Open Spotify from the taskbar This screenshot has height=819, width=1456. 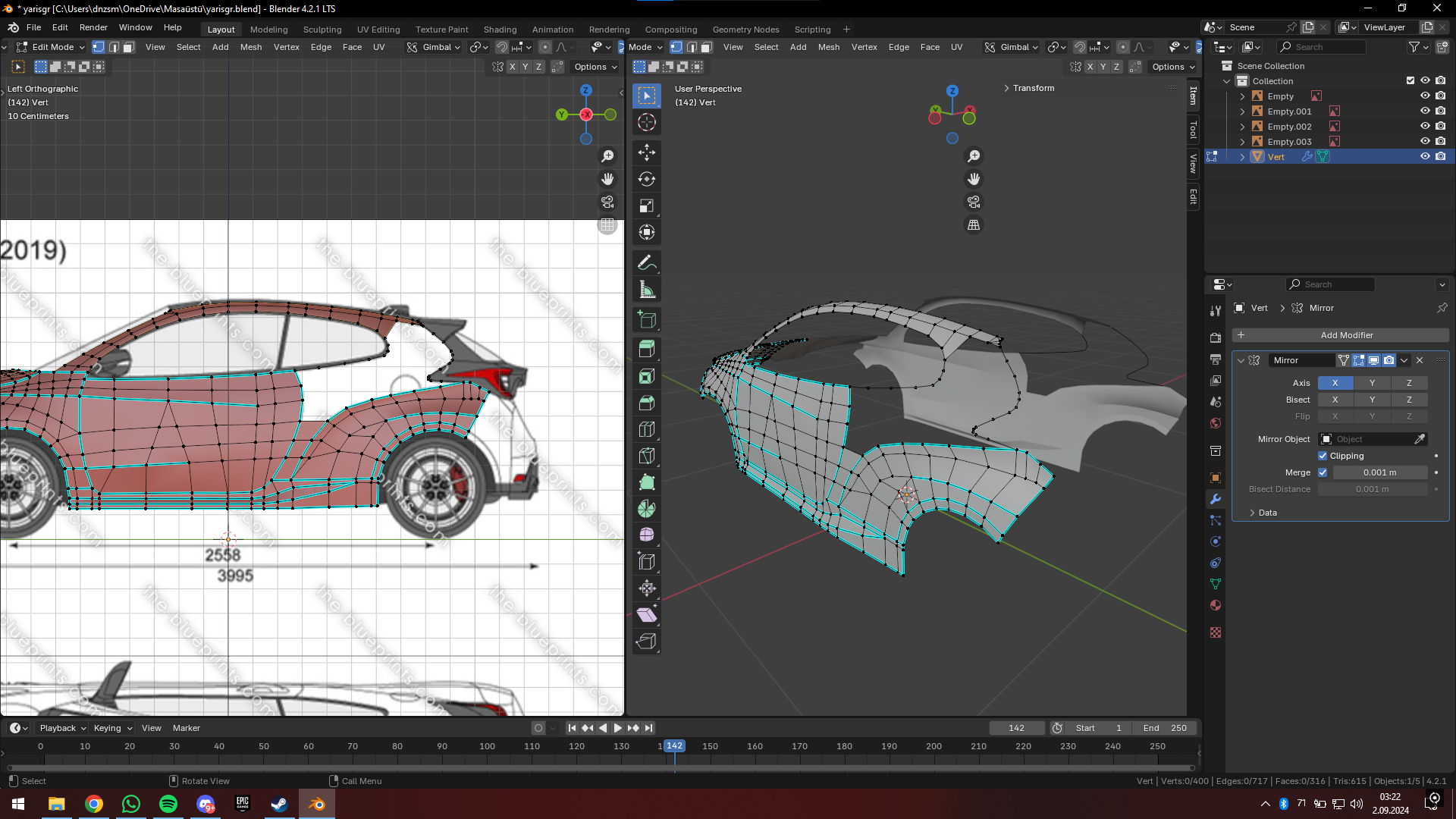(x=168, y=804)
